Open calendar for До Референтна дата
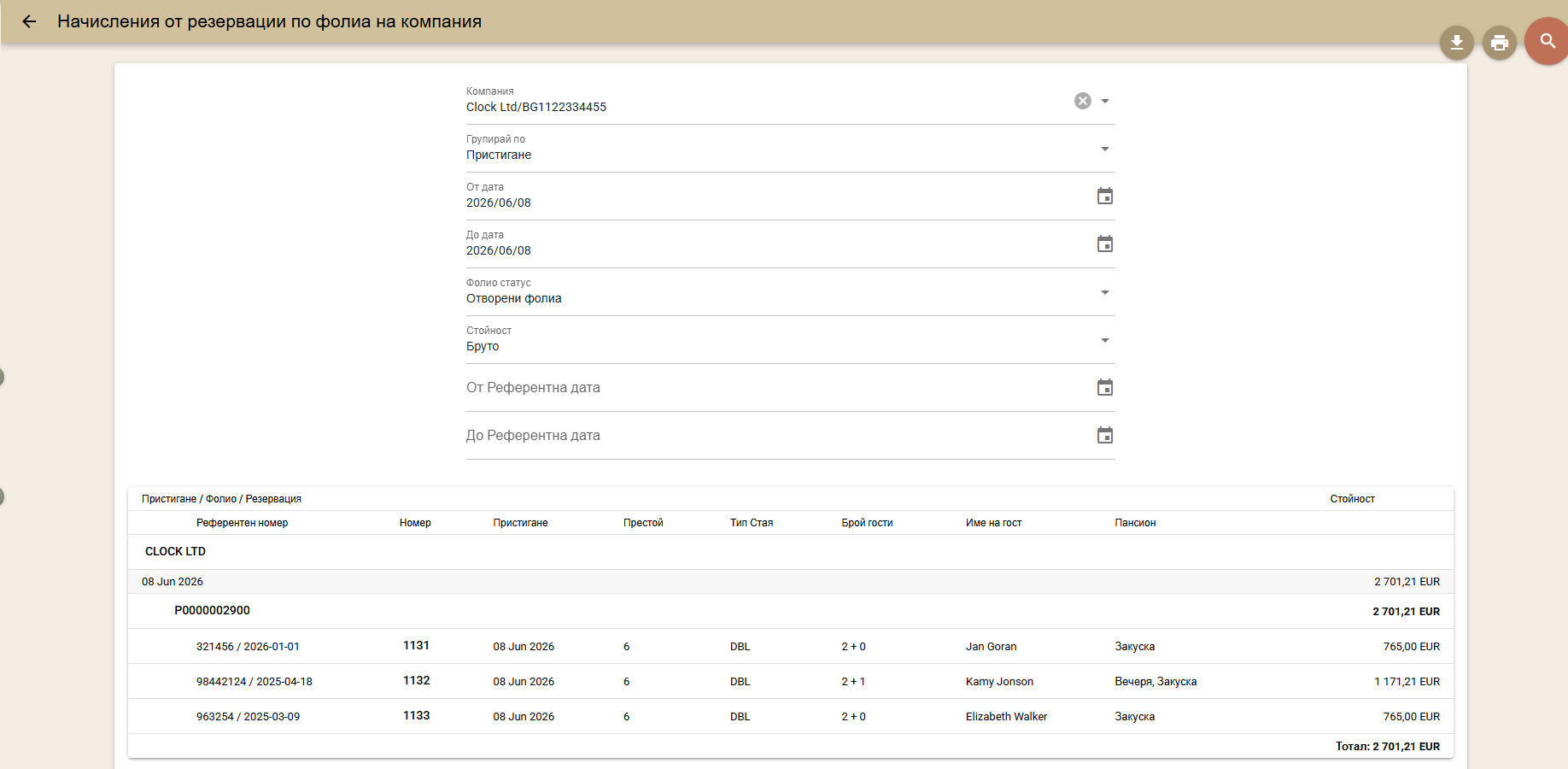Screen dimensions: 1568x769 click(x=1105, y=436)
